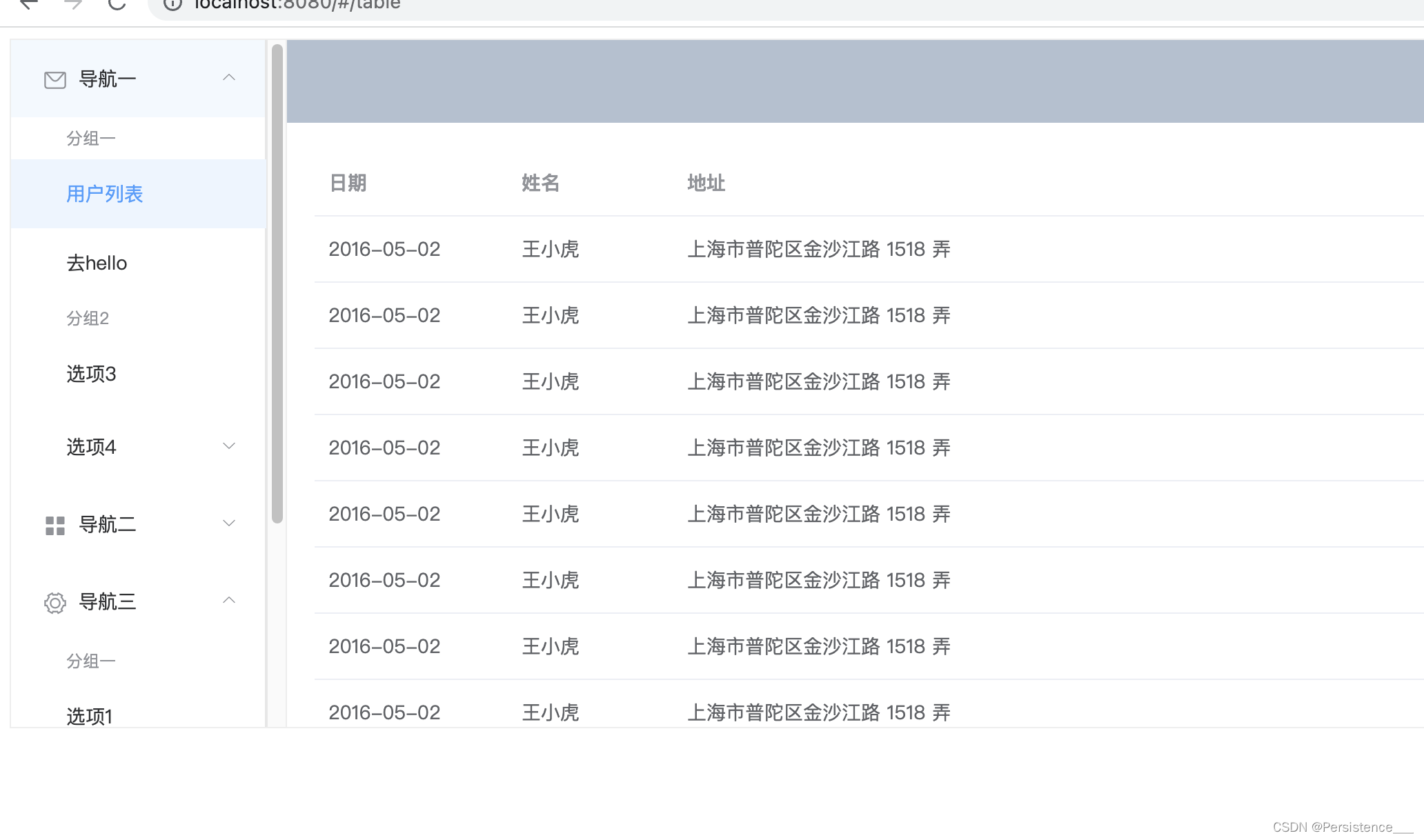Click 选项1 under 导航三
Viewport: 1424px width, 840px height.
pyautogui.click(x=90, y=715)
